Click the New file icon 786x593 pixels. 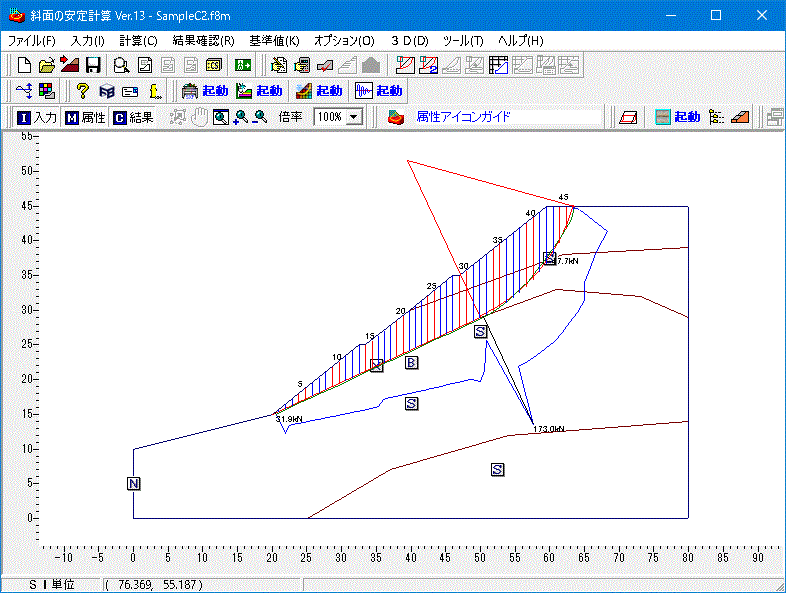[x=25, y=66]
